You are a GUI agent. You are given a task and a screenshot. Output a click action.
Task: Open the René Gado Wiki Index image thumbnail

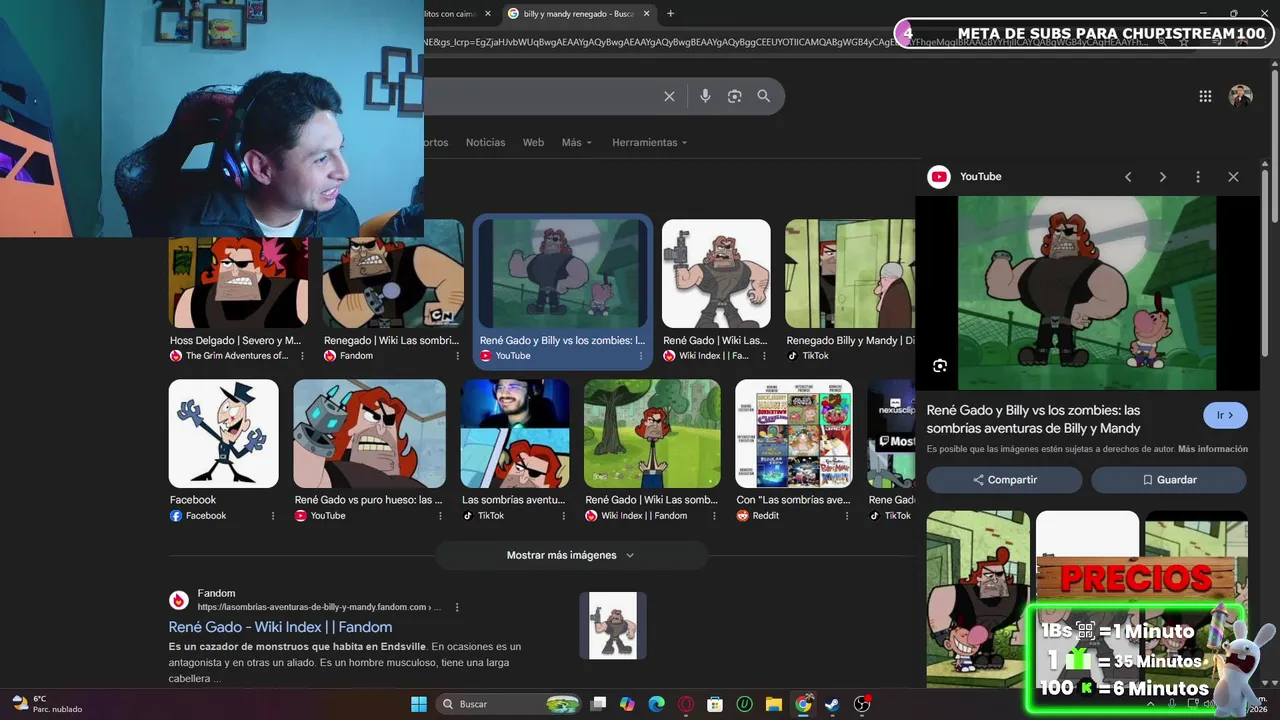716,273
